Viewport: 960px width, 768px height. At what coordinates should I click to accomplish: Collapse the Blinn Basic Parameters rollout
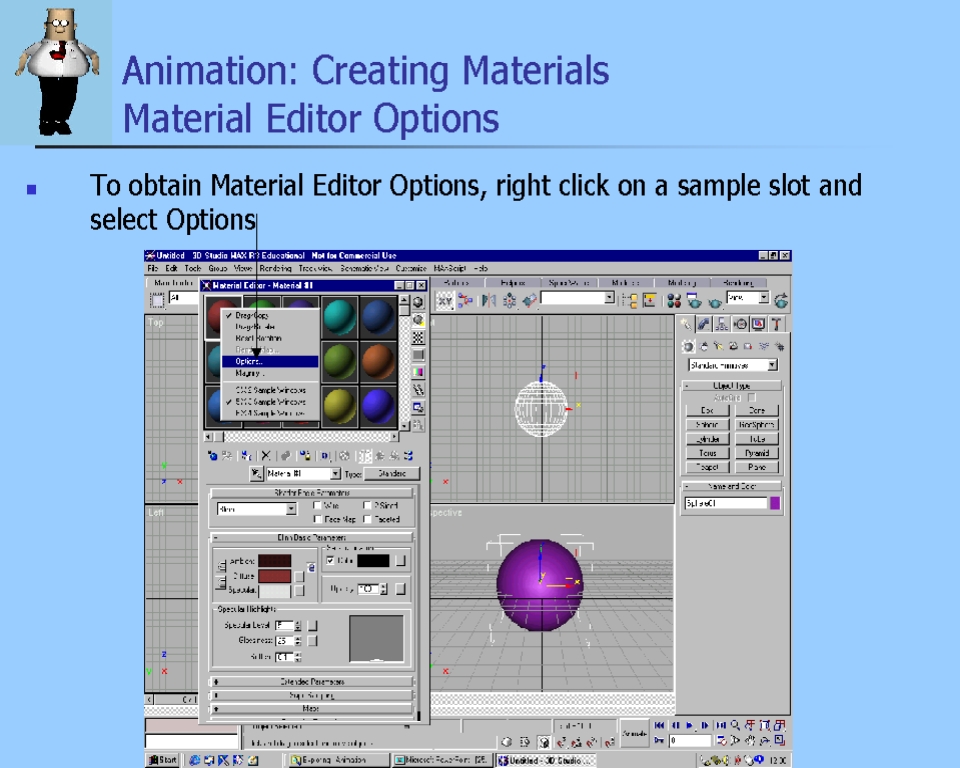click(310, 536)
